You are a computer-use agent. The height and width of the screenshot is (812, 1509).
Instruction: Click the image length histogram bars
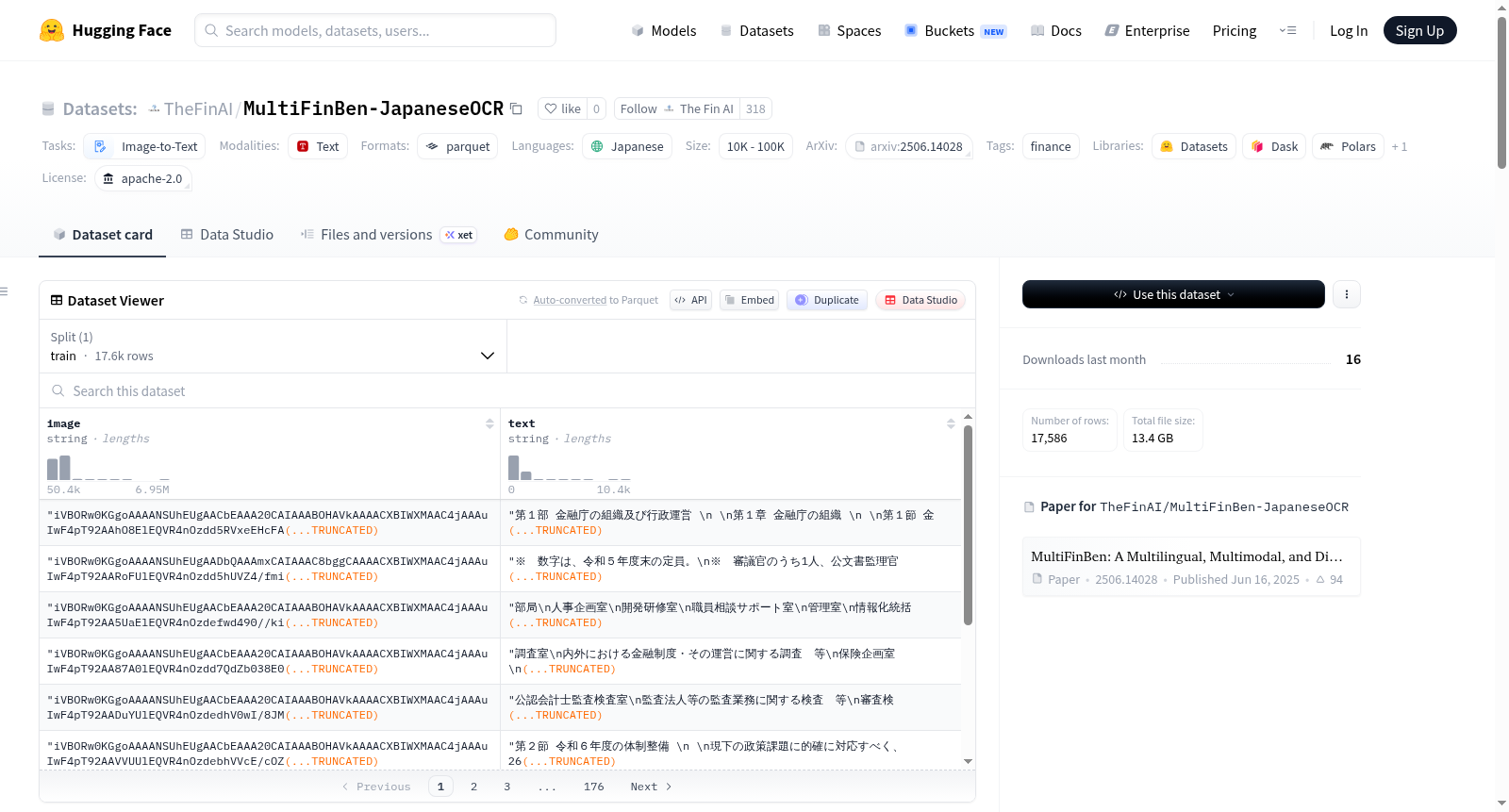pyautogui.click(x=108, y=468)
